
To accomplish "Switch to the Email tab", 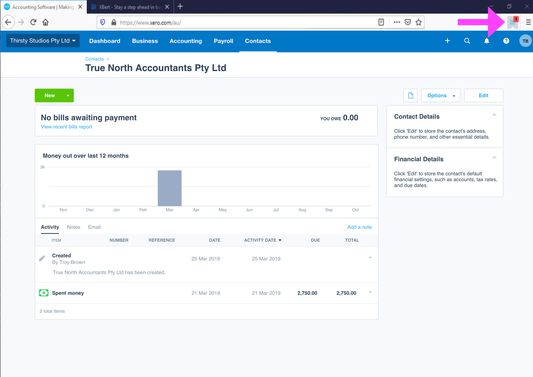I will (x=94, y=227).
